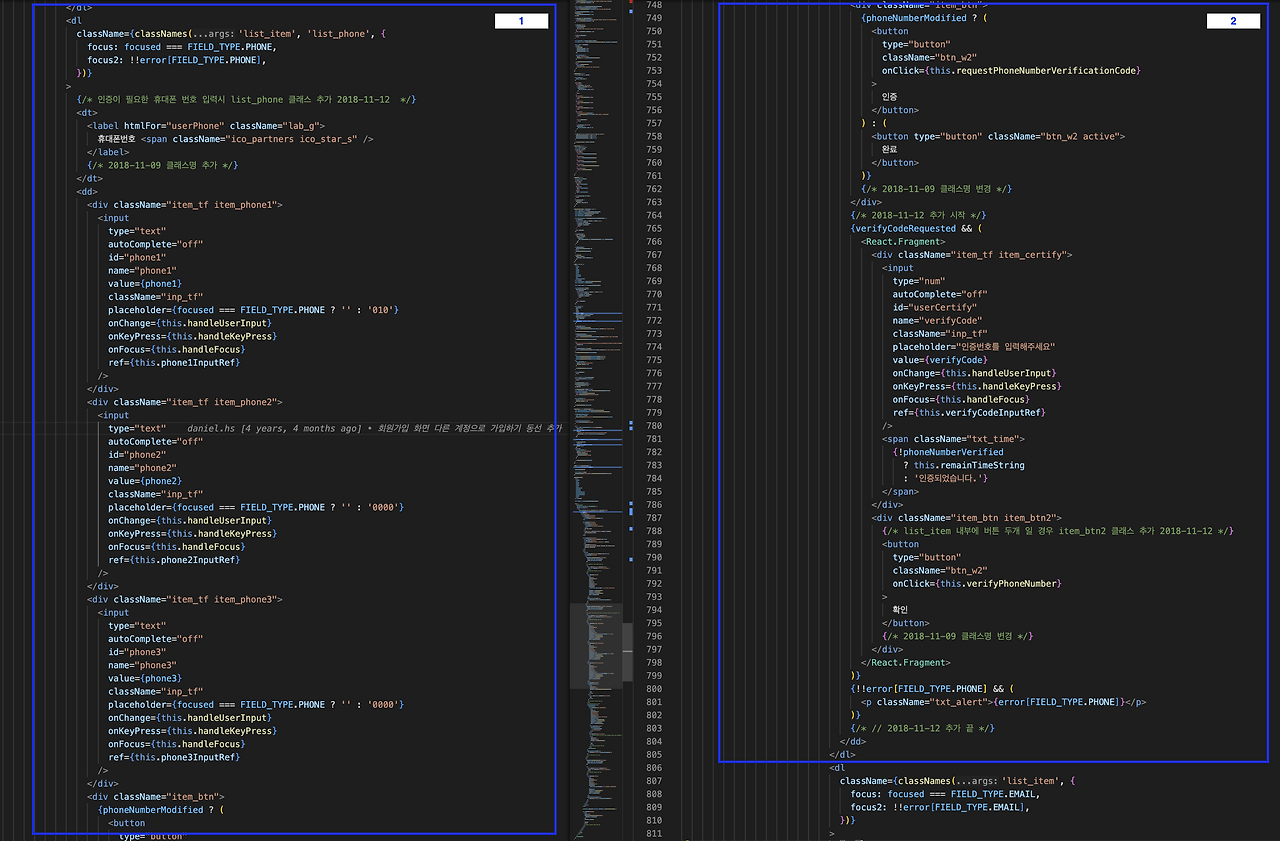Select line number 770 in the gutter
Viewport: 1280px width, 841px height.
(x=654, y=294)
